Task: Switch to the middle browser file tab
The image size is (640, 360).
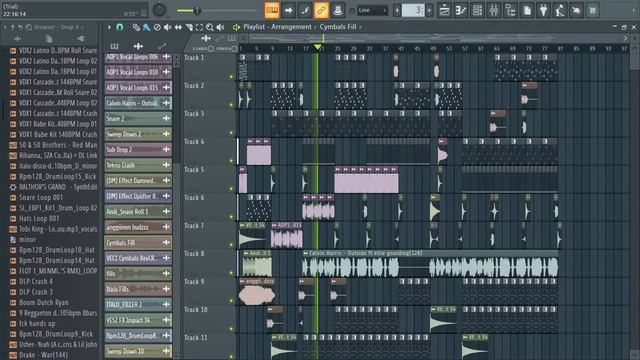Action: (49, 39)
